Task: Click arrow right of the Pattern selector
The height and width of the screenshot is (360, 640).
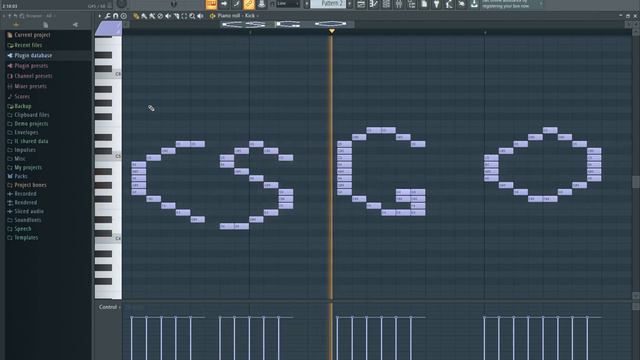Action: pyautogui.click(x=350, y=4)
